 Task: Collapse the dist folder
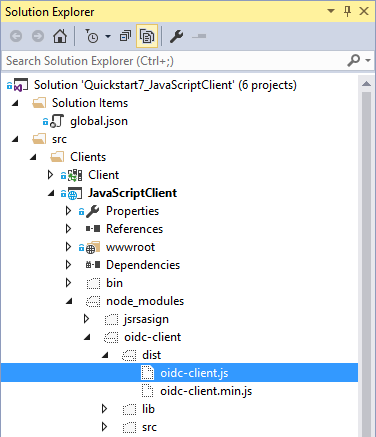click(105, 355)
